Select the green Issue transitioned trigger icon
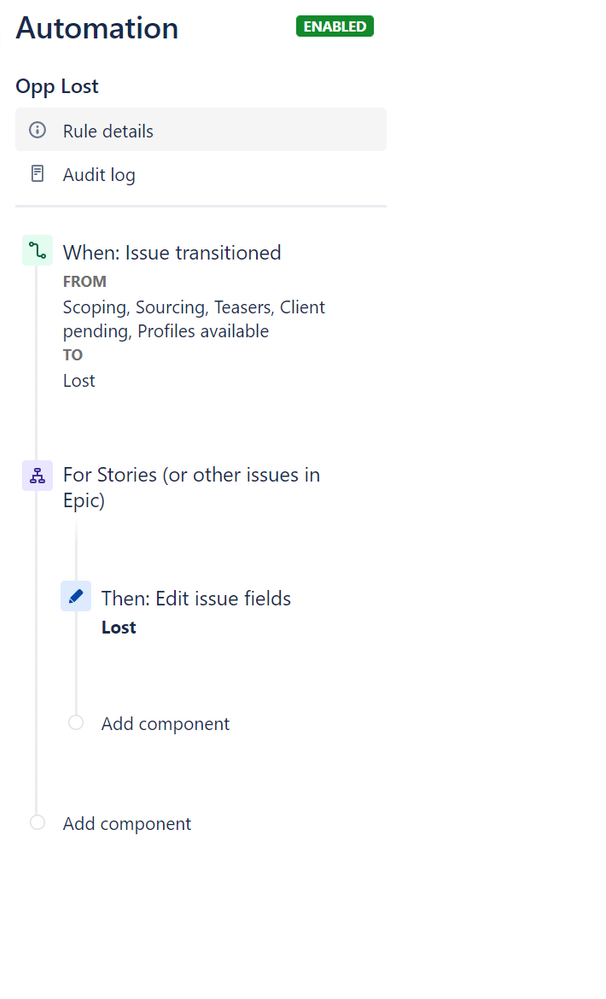 38,250
